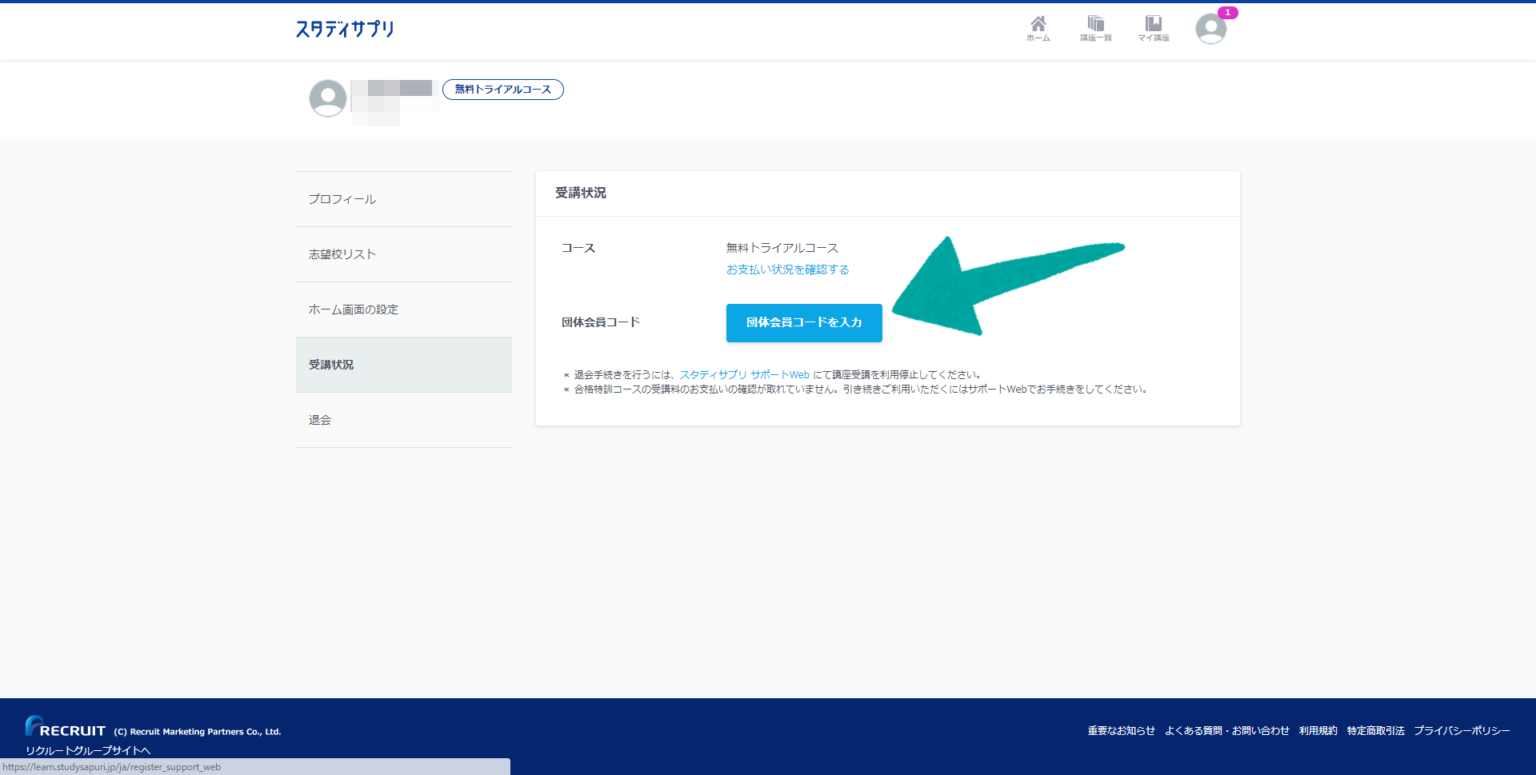Image resolution: width=1536 pixels, height=775 pixels.
Task: Open account avatar menu in header
Action: [x=1211, y=29]
